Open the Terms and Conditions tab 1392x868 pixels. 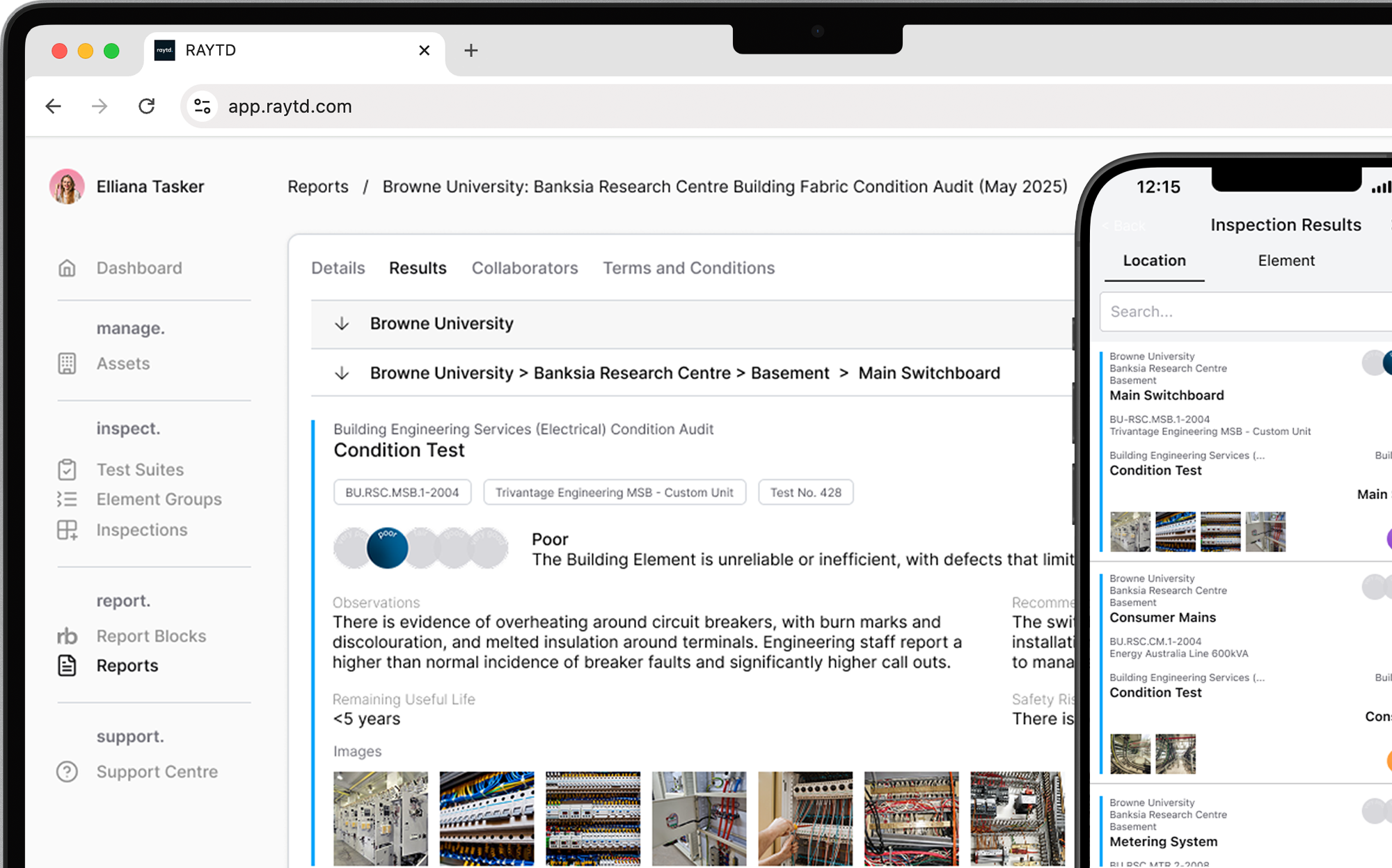point(688,268)
